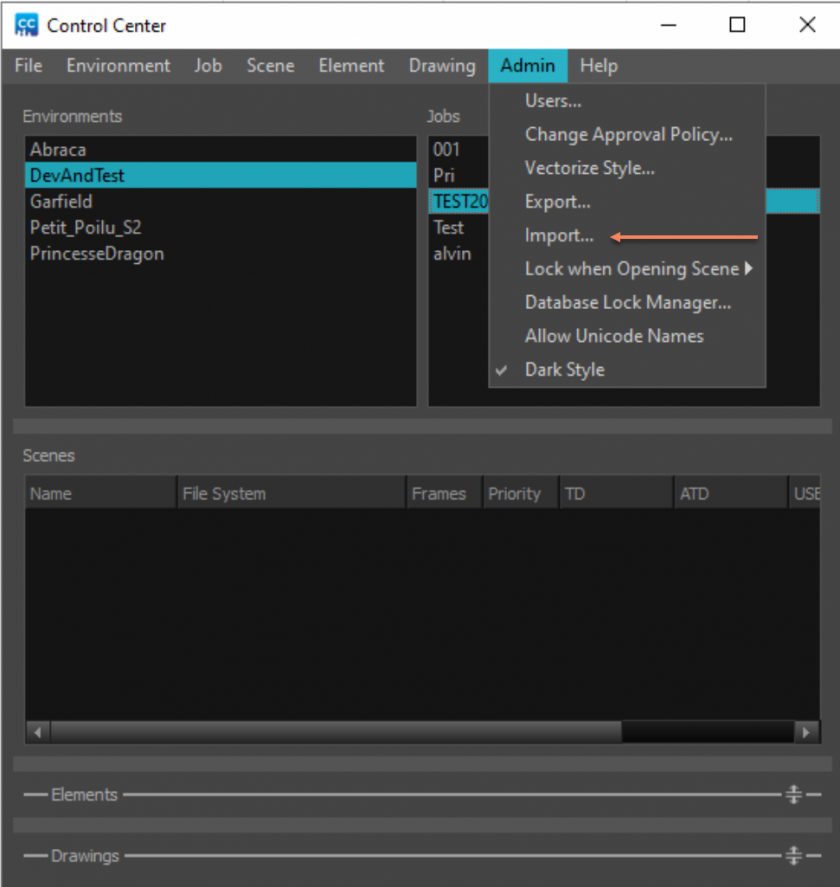The width and height of the screenshot is (840, 887).
Task: Open the Environment menu
Action: tap(118, 66)
